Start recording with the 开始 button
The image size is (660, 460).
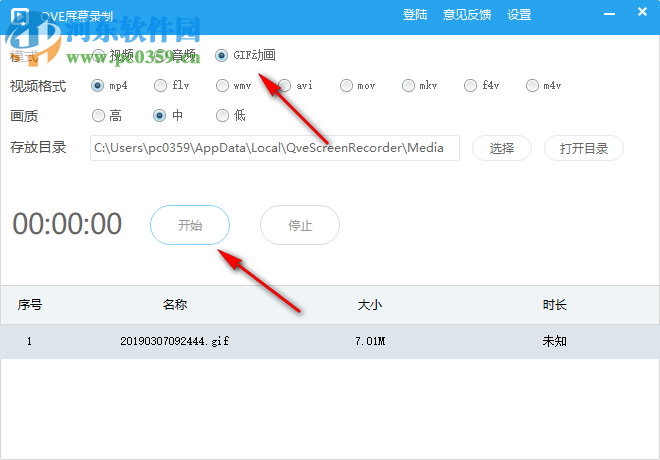(x=190, y=225)
